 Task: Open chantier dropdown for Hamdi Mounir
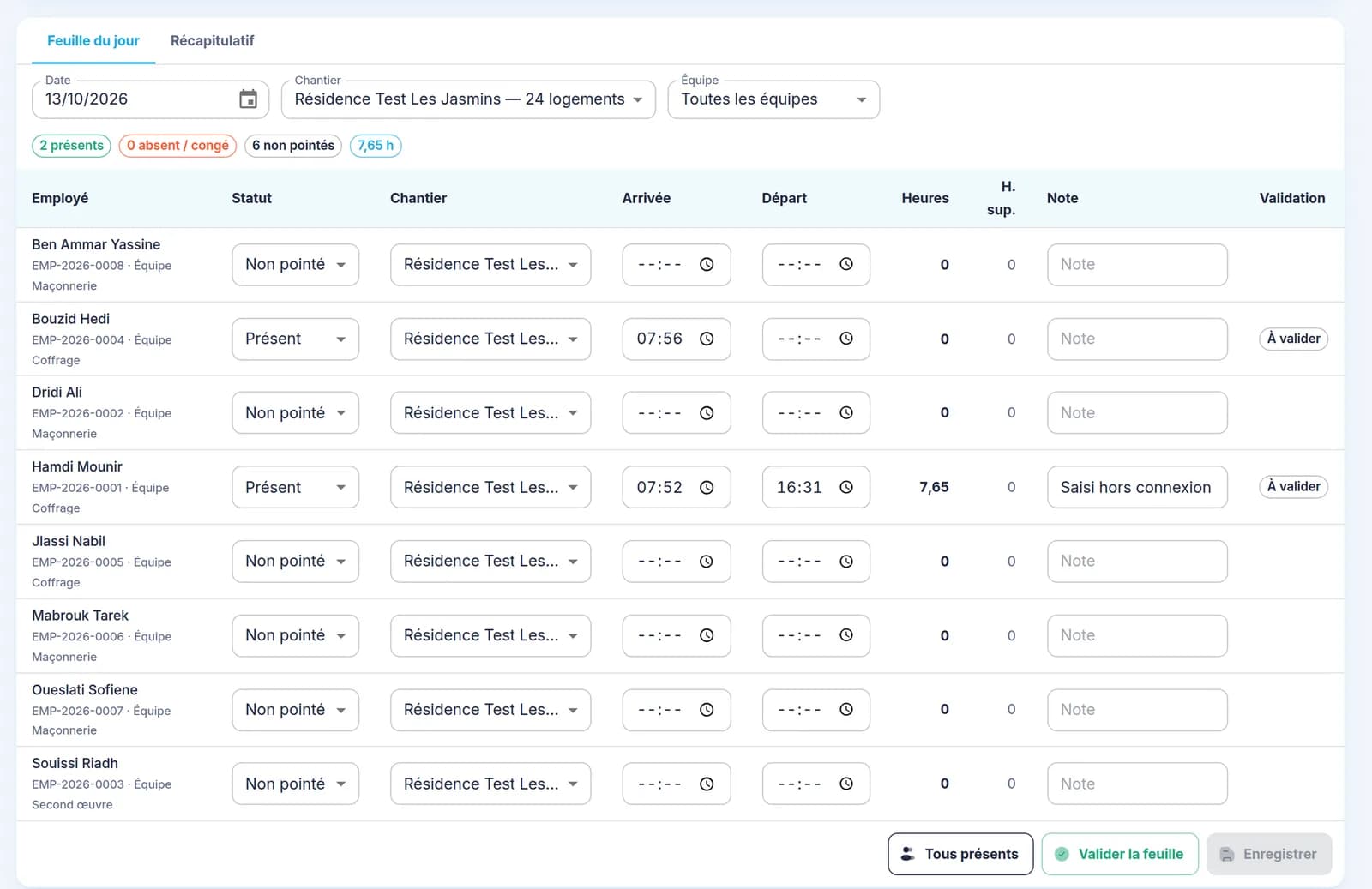pyautogui.click(x=490, y=487)
